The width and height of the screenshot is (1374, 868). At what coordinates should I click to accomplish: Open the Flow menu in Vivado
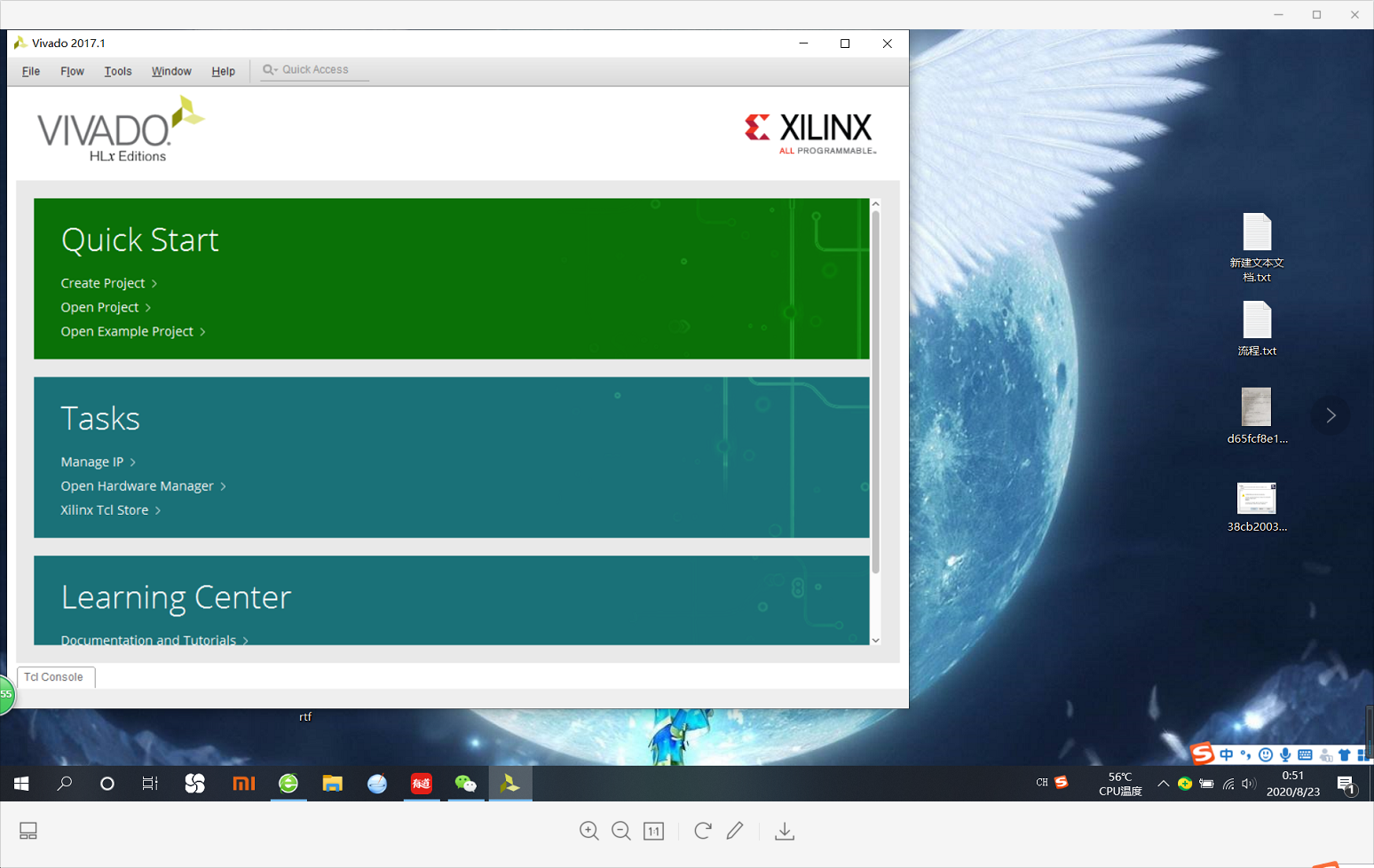click(72, 71)
